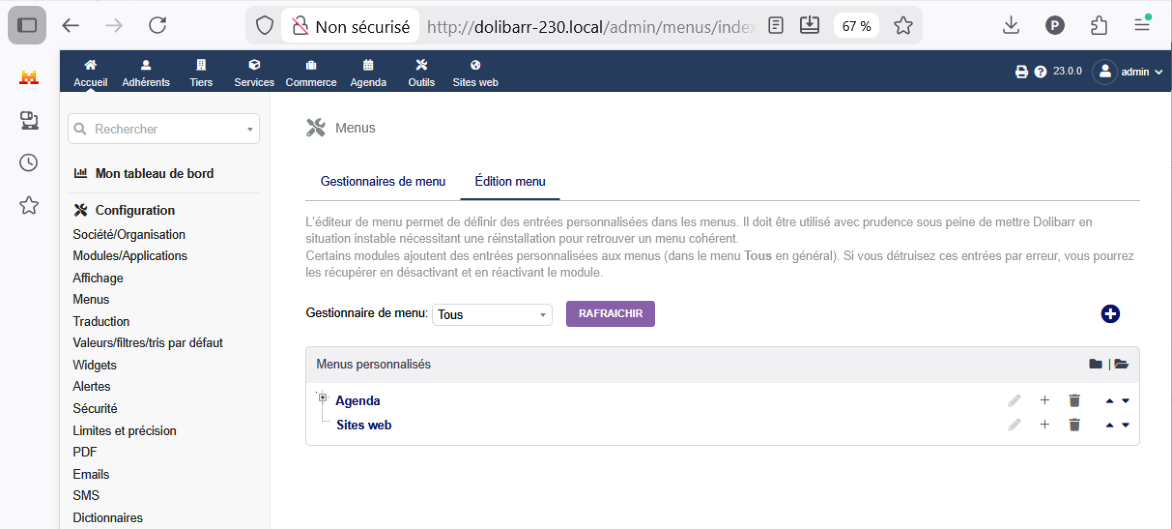Open the print page icon

(1021, 72)
